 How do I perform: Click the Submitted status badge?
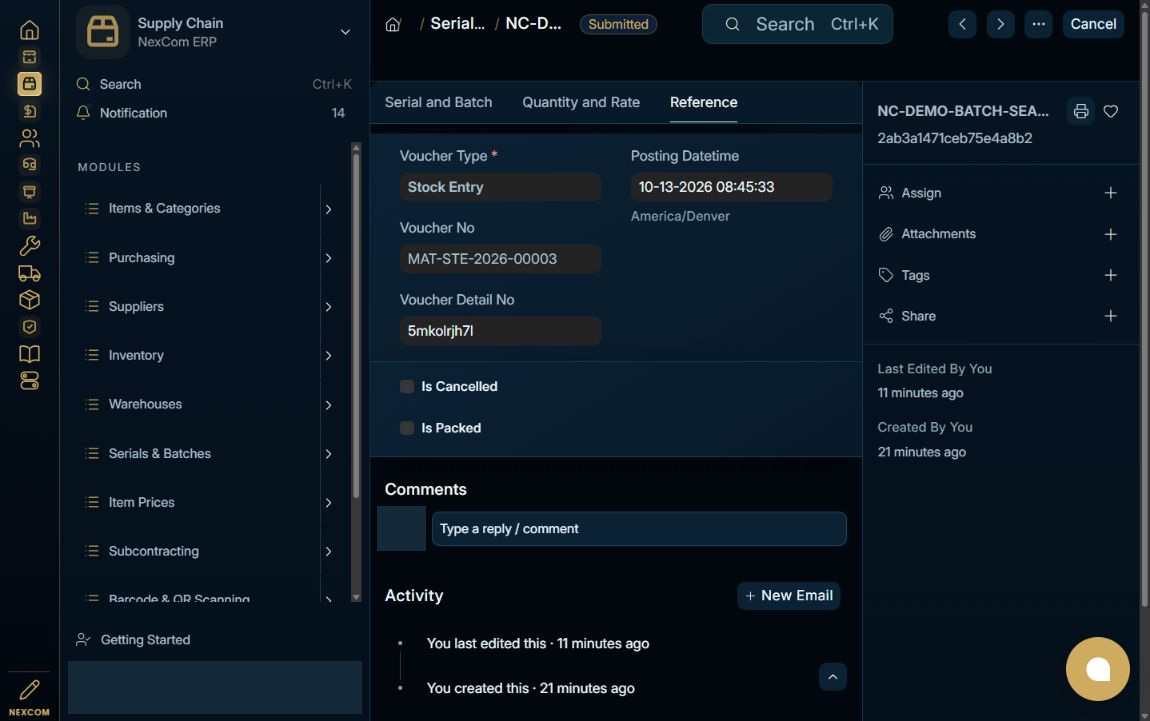tap(618, 24)
